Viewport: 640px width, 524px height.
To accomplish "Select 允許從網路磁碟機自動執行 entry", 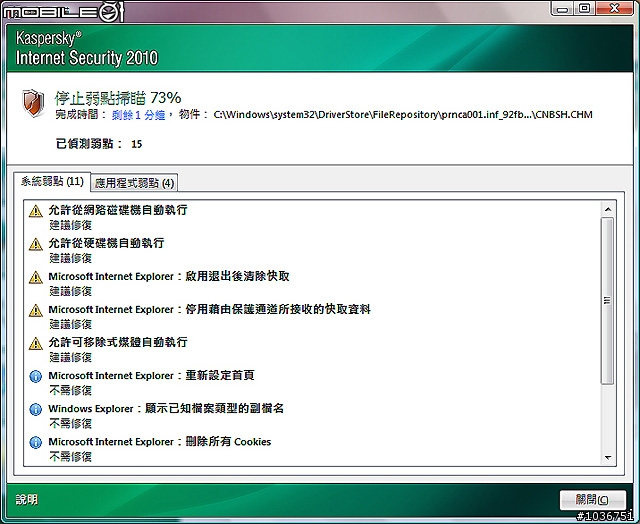I will [118, 210].
